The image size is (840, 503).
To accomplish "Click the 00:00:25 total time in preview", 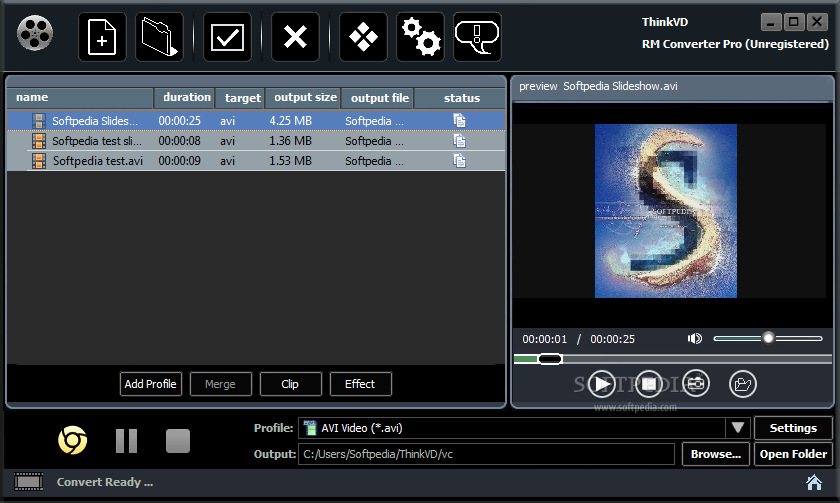I will click(x=612, y=339).
